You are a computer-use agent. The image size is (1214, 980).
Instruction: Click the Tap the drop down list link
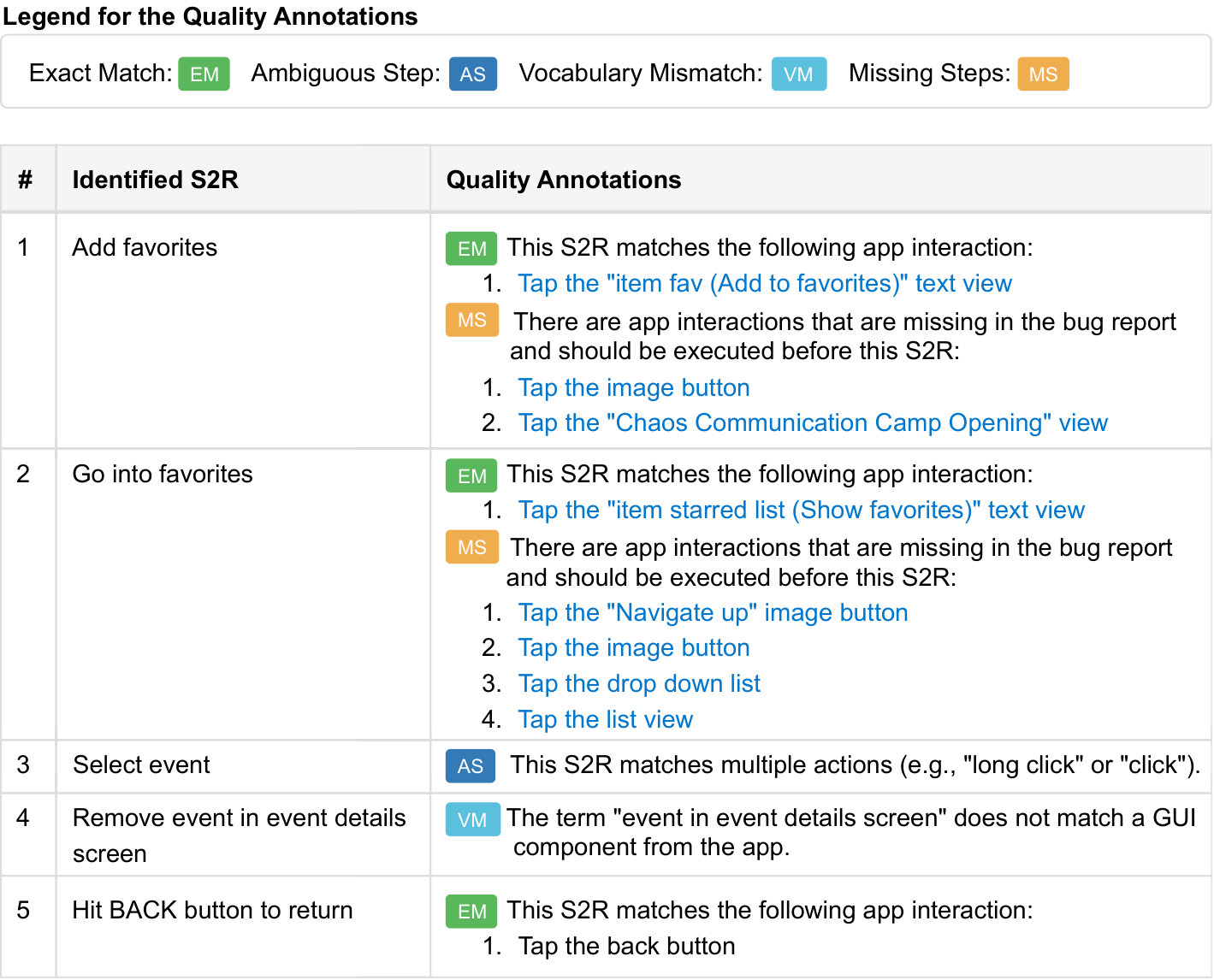[x=639, y=683]
